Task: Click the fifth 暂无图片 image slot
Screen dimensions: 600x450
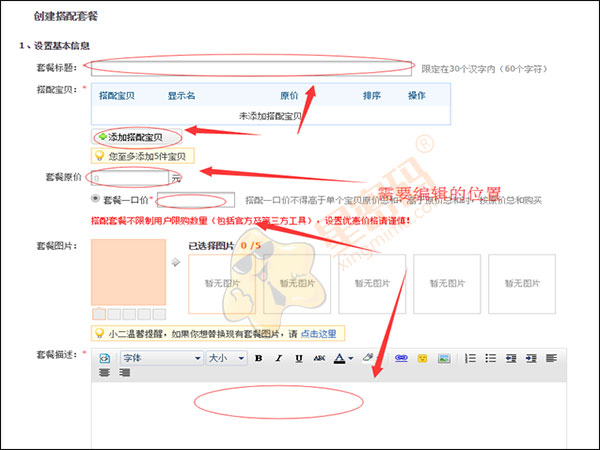Action: (x=522, y=284)
